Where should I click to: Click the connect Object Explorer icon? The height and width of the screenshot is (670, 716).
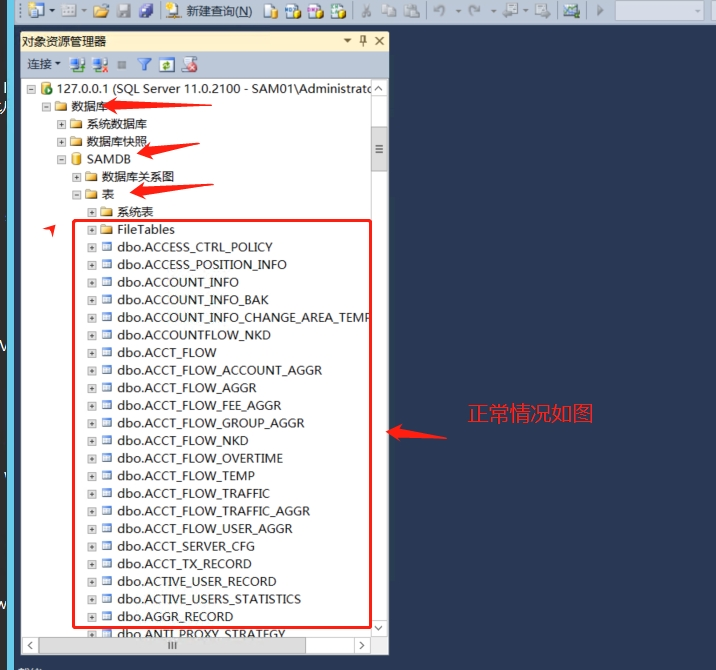77,64
